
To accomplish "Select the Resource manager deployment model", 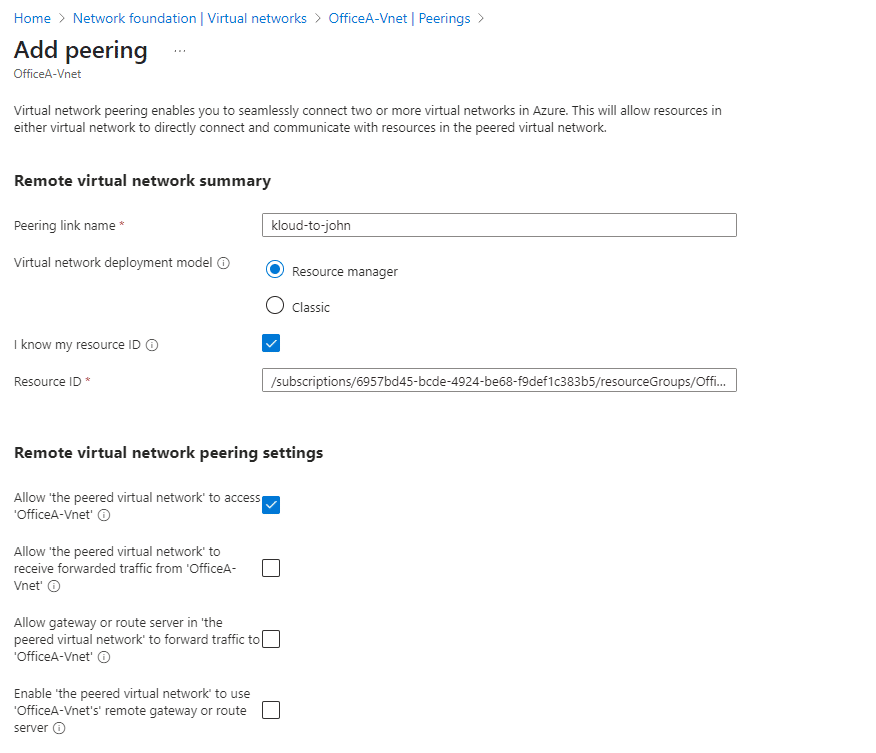I will (x=275, y=270).
